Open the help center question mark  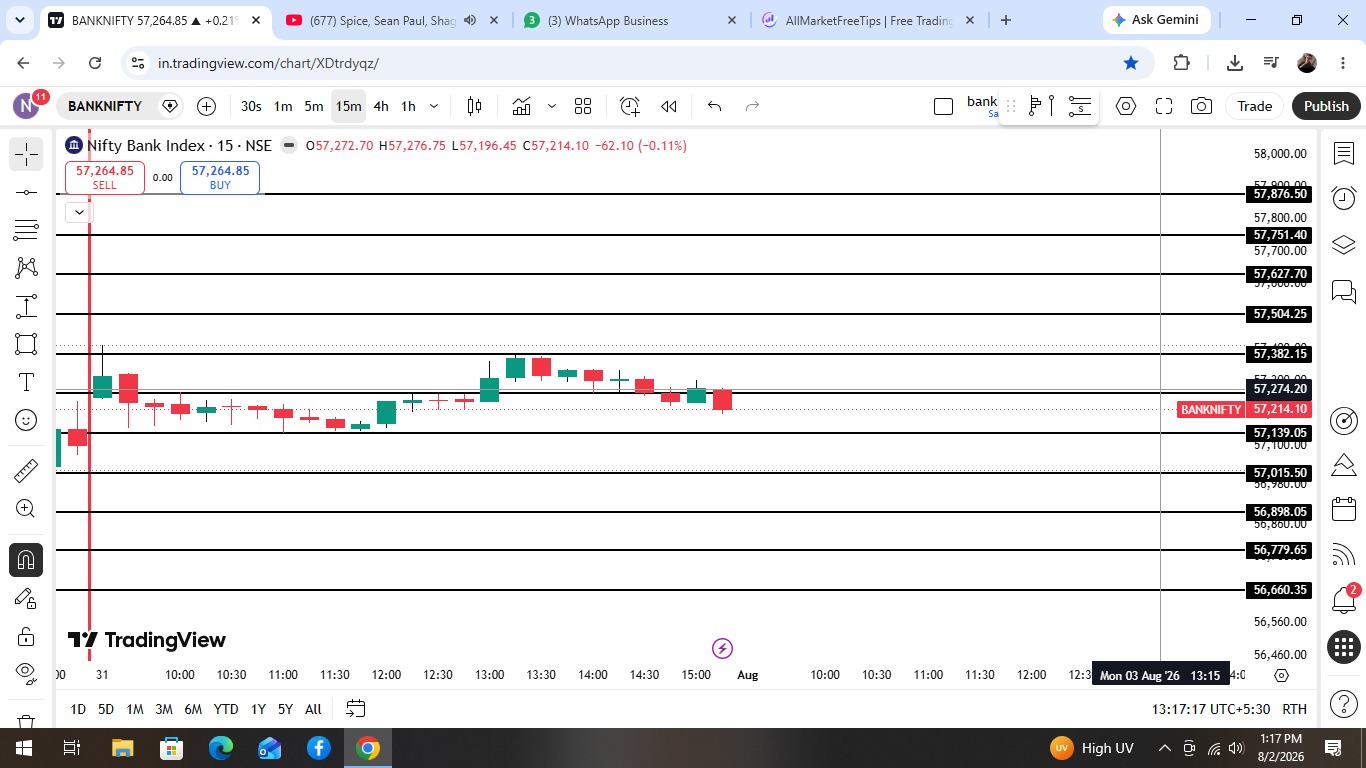(x=1344, y=703)
